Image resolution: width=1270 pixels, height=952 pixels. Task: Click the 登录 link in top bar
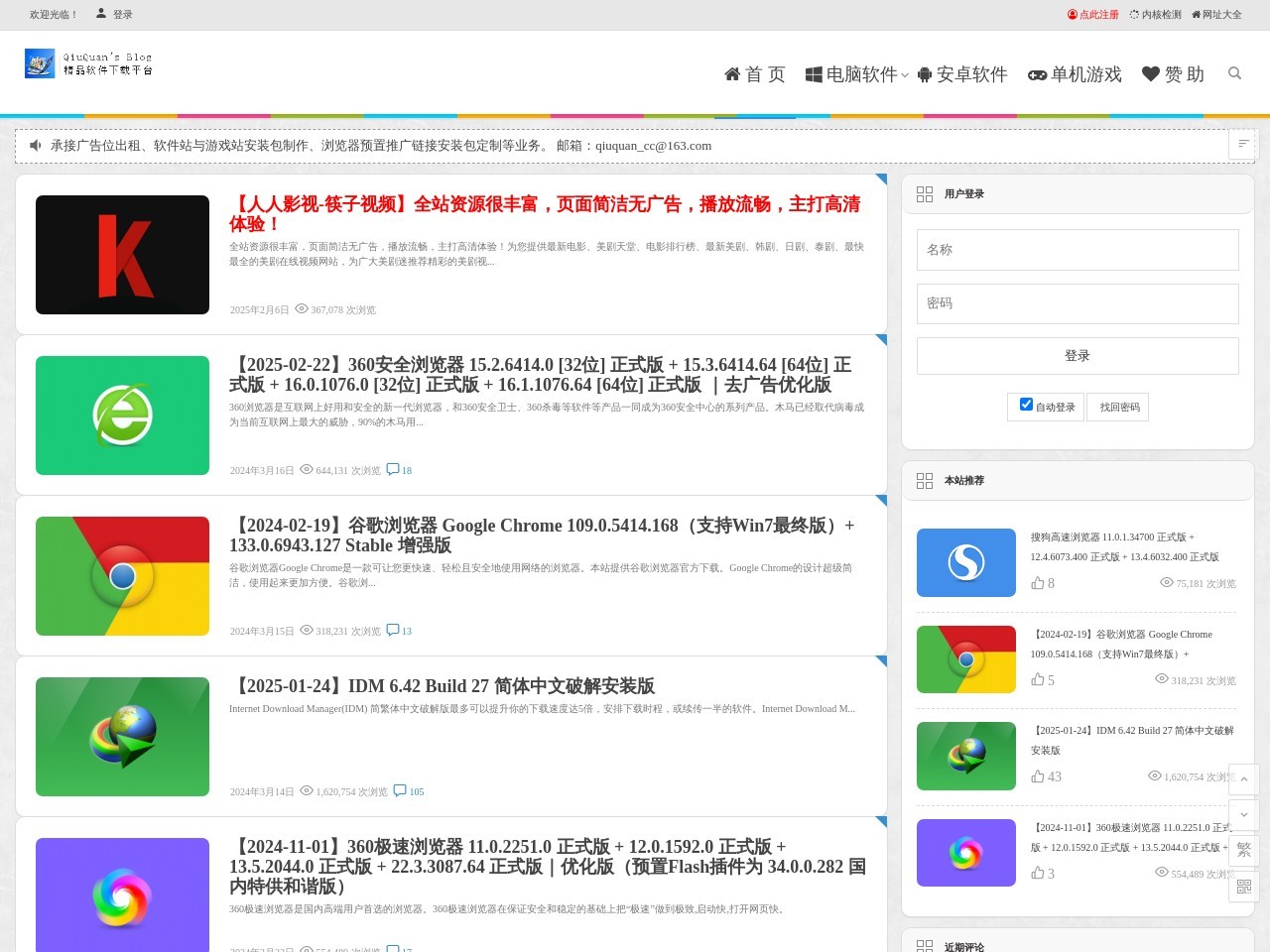point(123,15)
